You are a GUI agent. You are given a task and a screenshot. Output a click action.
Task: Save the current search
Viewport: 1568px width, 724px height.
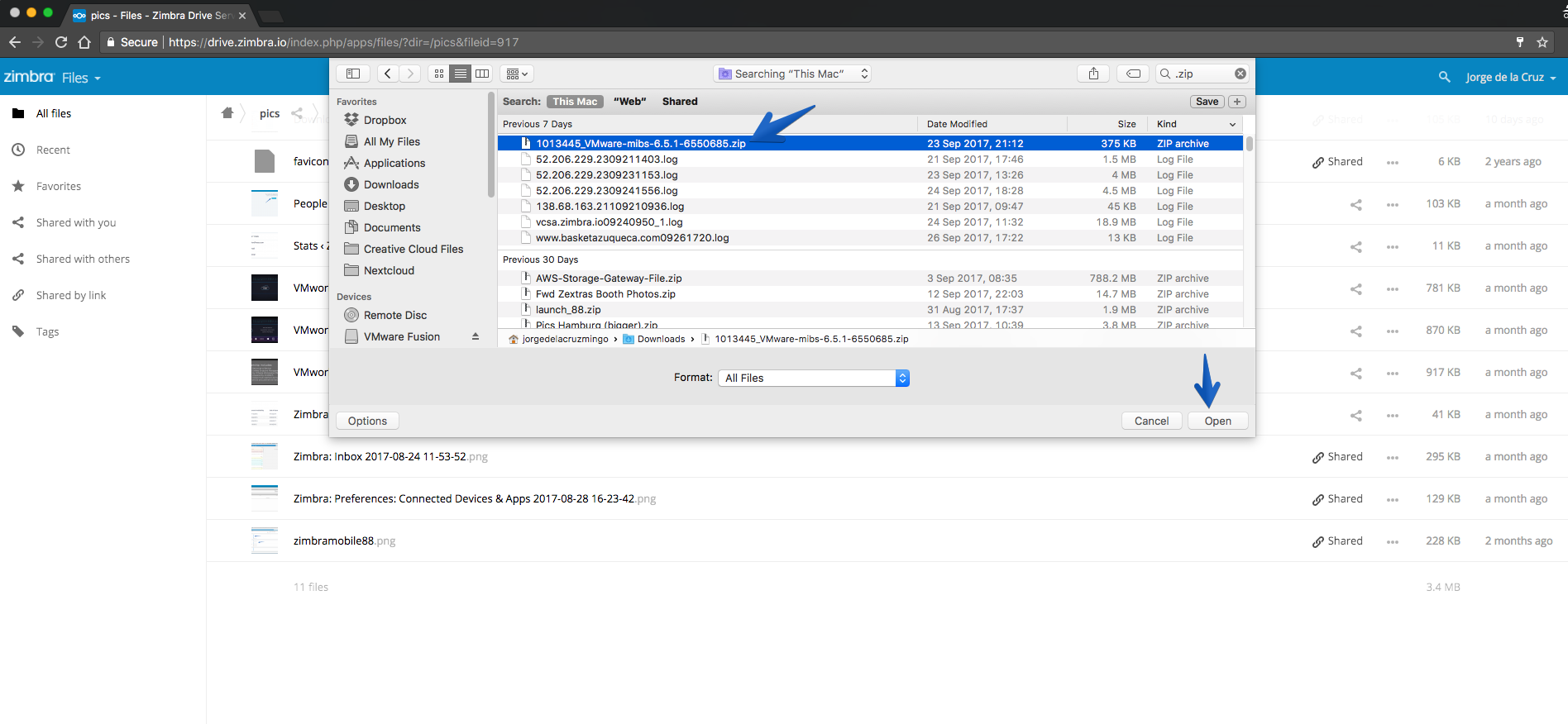click(1207, 102)
